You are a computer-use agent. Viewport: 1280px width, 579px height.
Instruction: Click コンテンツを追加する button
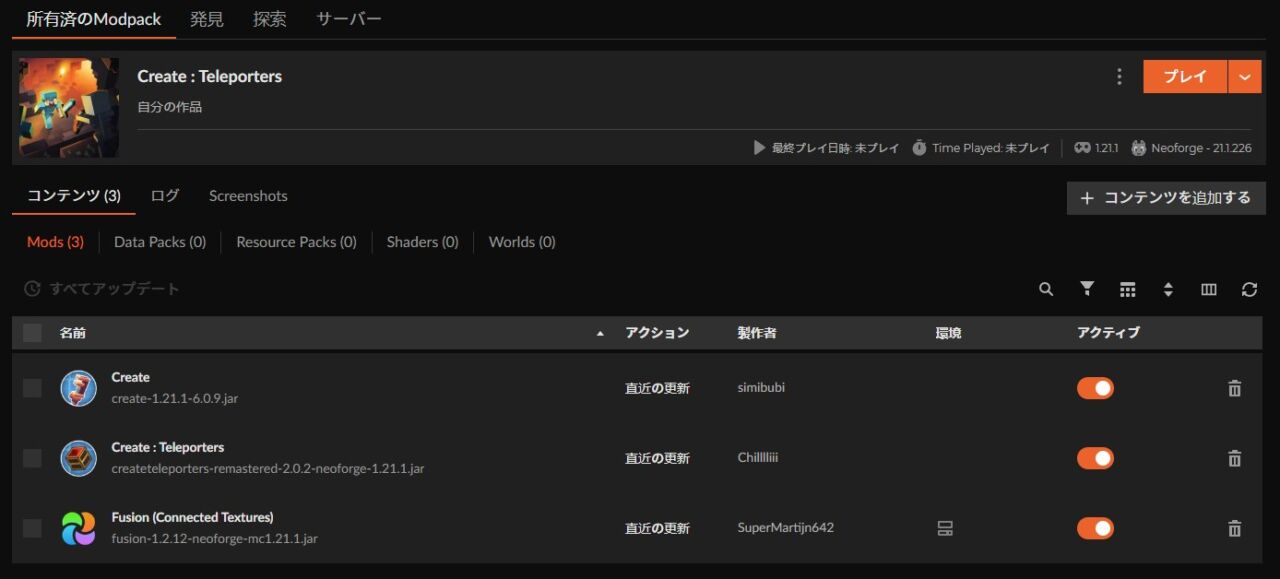[1165, 197]
